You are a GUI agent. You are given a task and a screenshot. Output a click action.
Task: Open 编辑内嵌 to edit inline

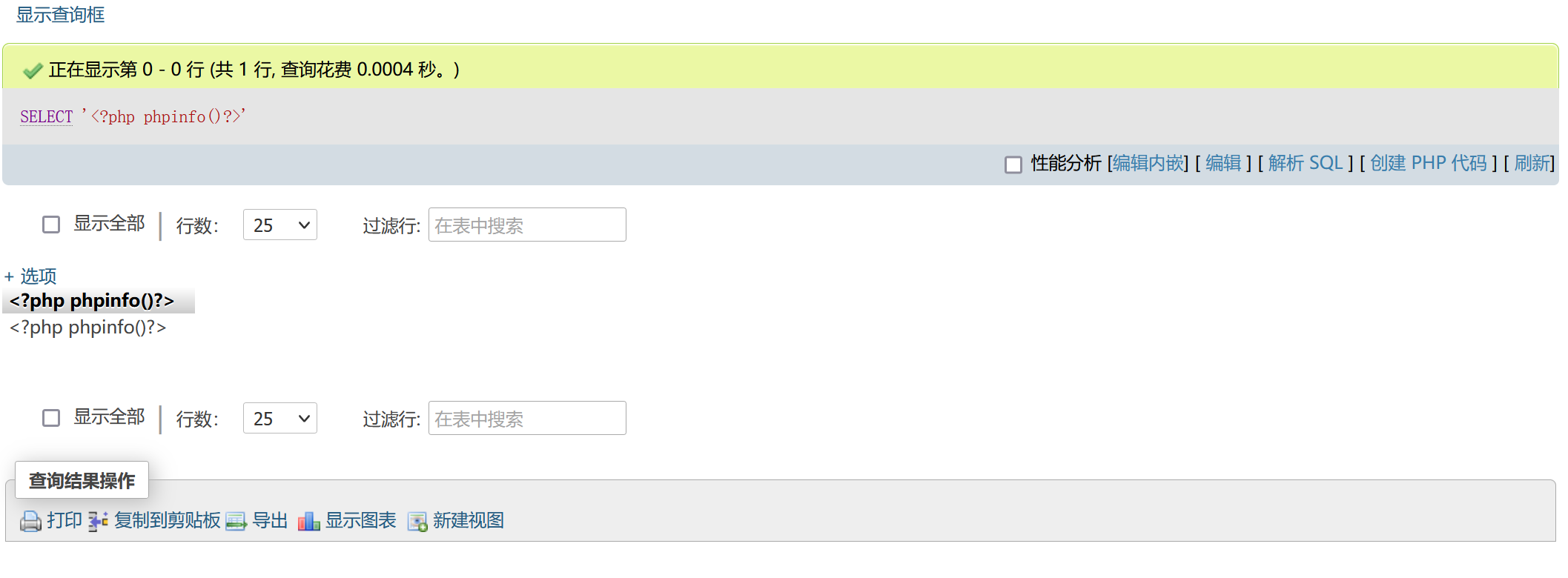point(1147,162)
